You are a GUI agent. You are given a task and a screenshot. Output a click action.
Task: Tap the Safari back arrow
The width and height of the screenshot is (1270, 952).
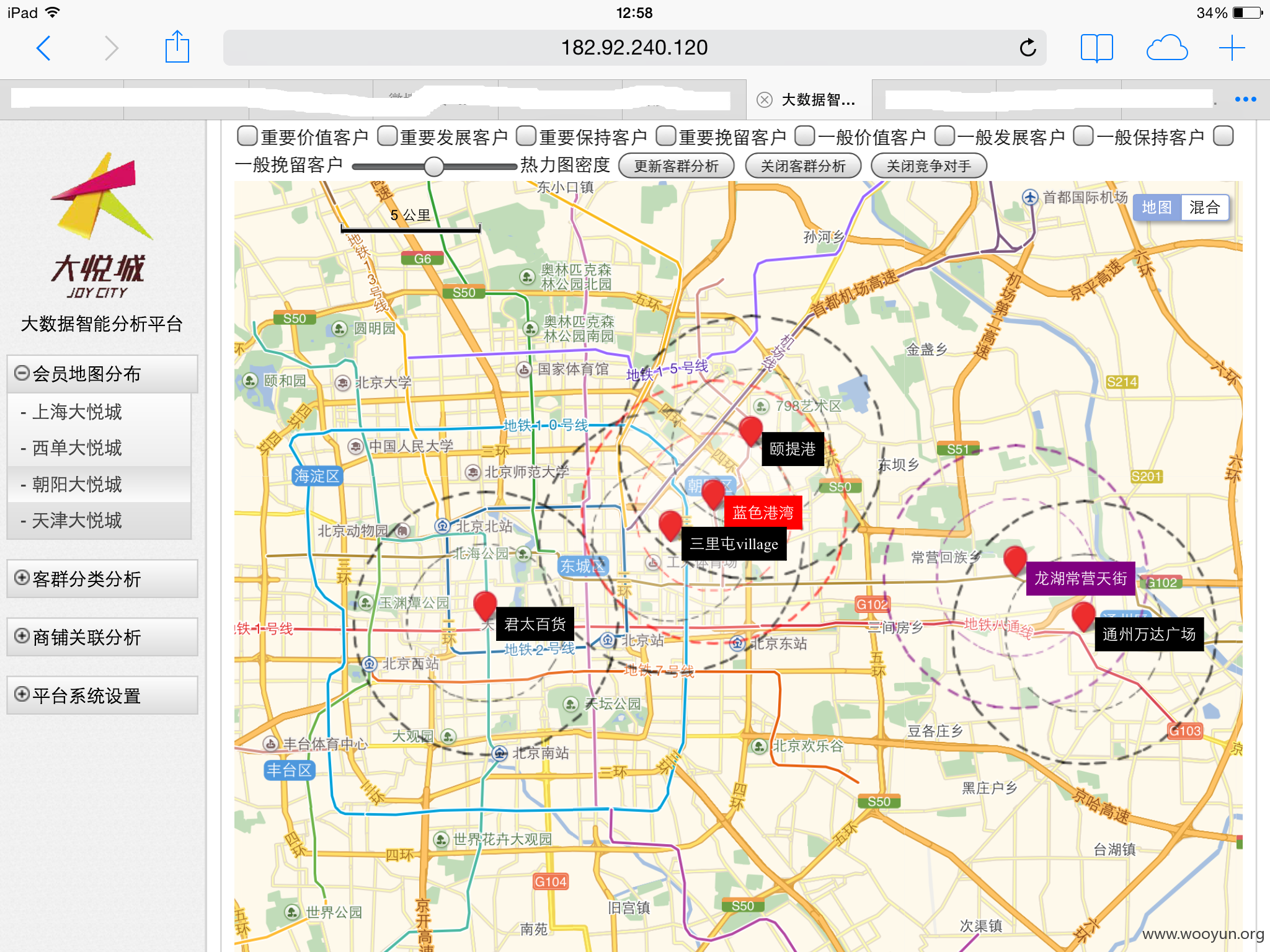click(43, 48)
